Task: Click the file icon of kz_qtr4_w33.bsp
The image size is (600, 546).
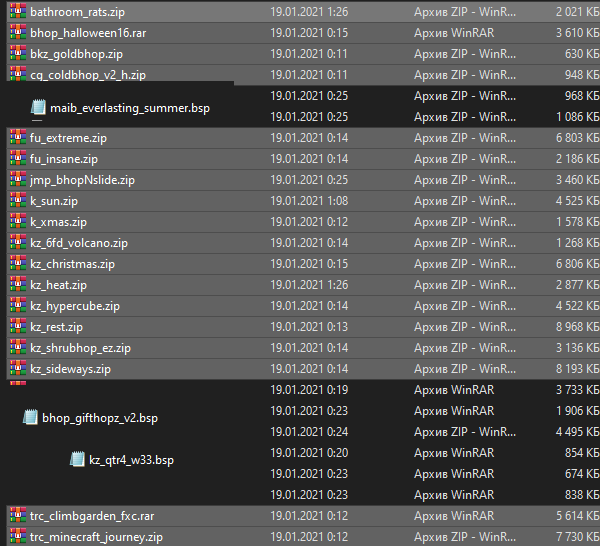Action: [77, 459]
